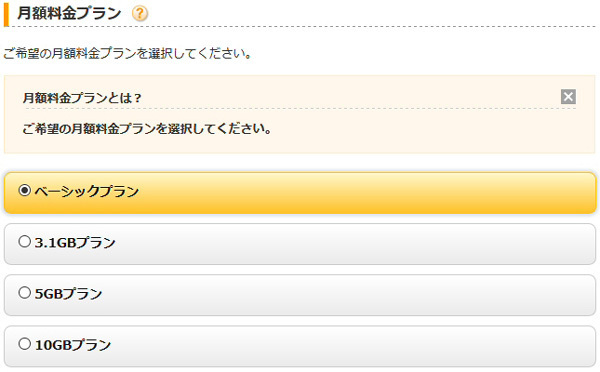Enable the 10GBプラン radio button
Image resolution: width=600 pixels, height=372 pixels.
pyautogui.click(x=24, y=344)
